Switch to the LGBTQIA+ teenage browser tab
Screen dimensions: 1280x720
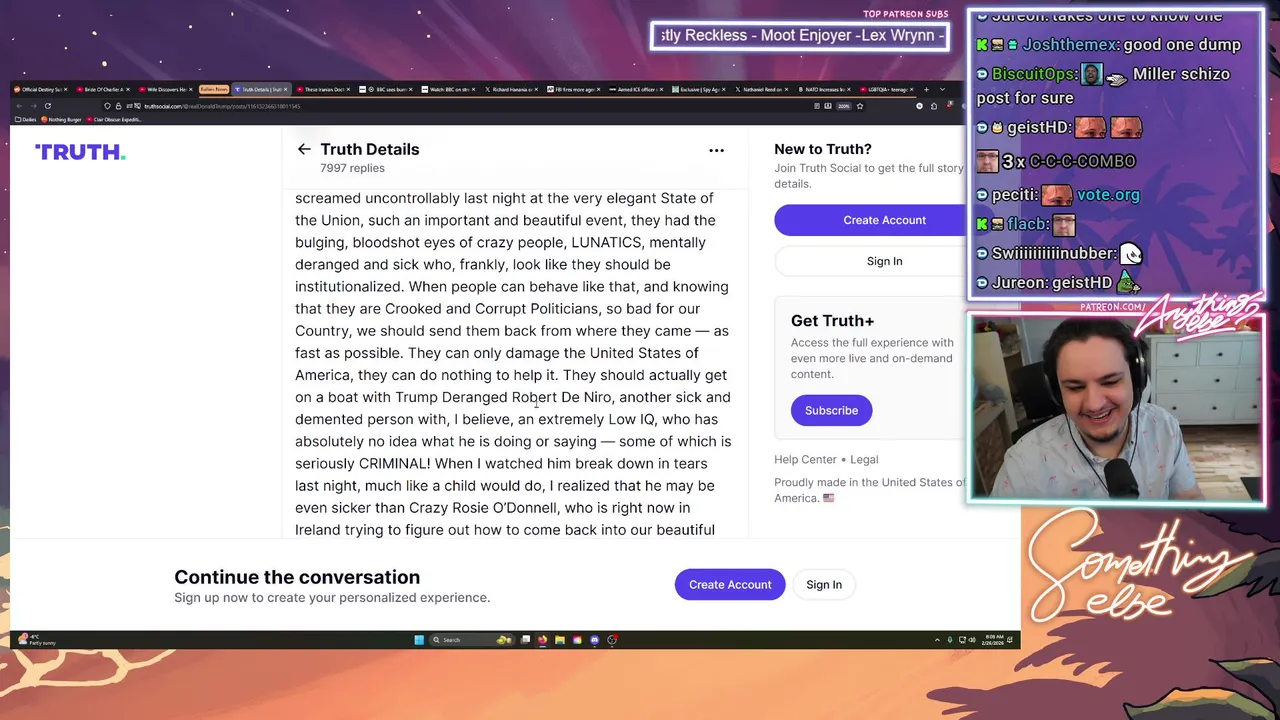click(886, 89)
